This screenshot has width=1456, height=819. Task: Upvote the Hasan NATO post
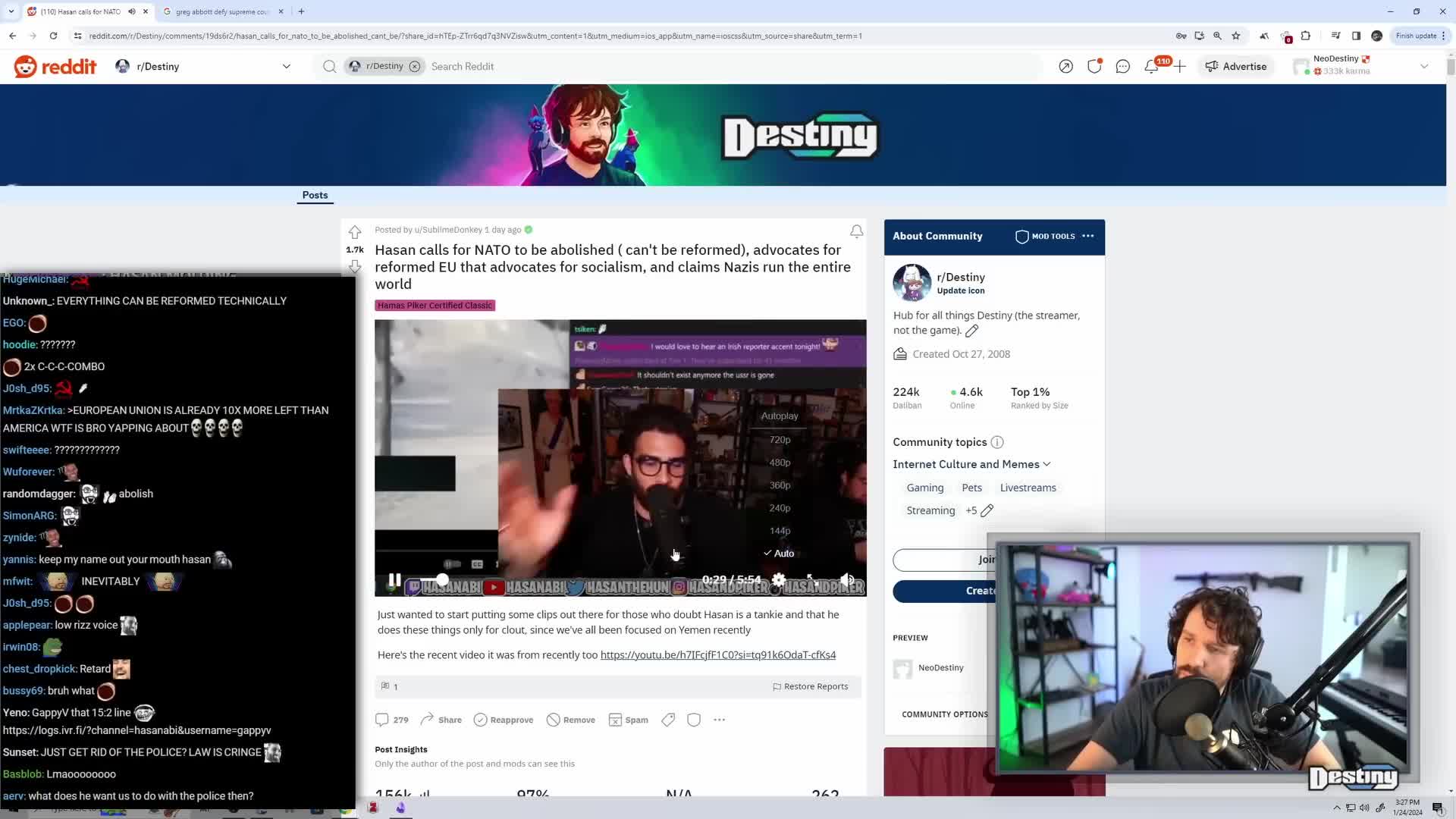354,232
